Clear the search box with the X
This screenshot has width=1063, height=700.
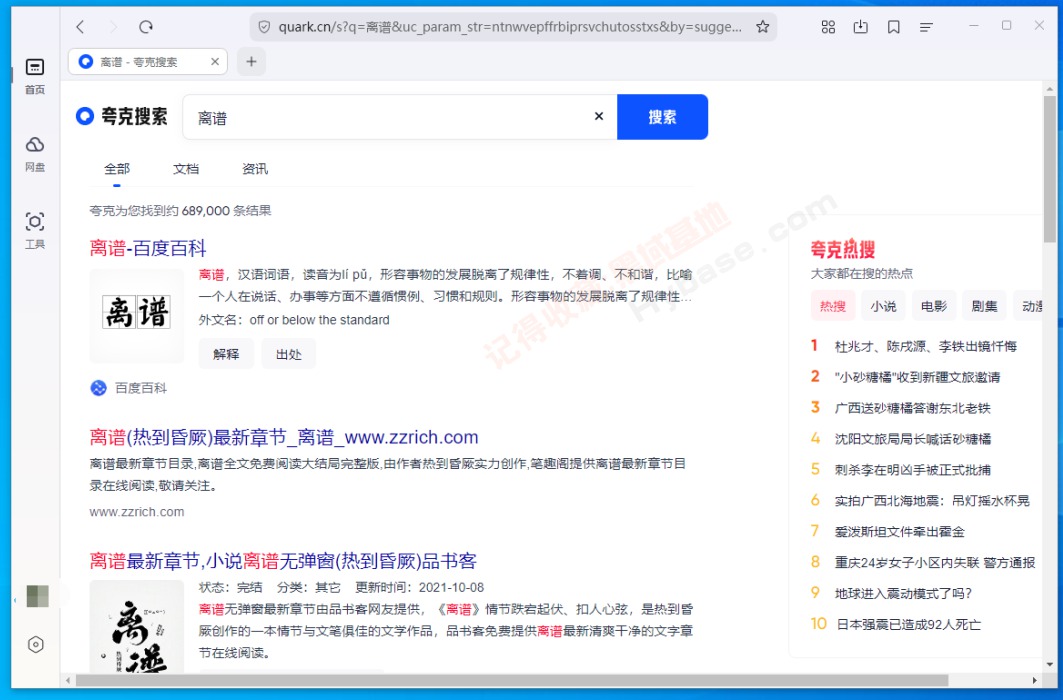599,117
